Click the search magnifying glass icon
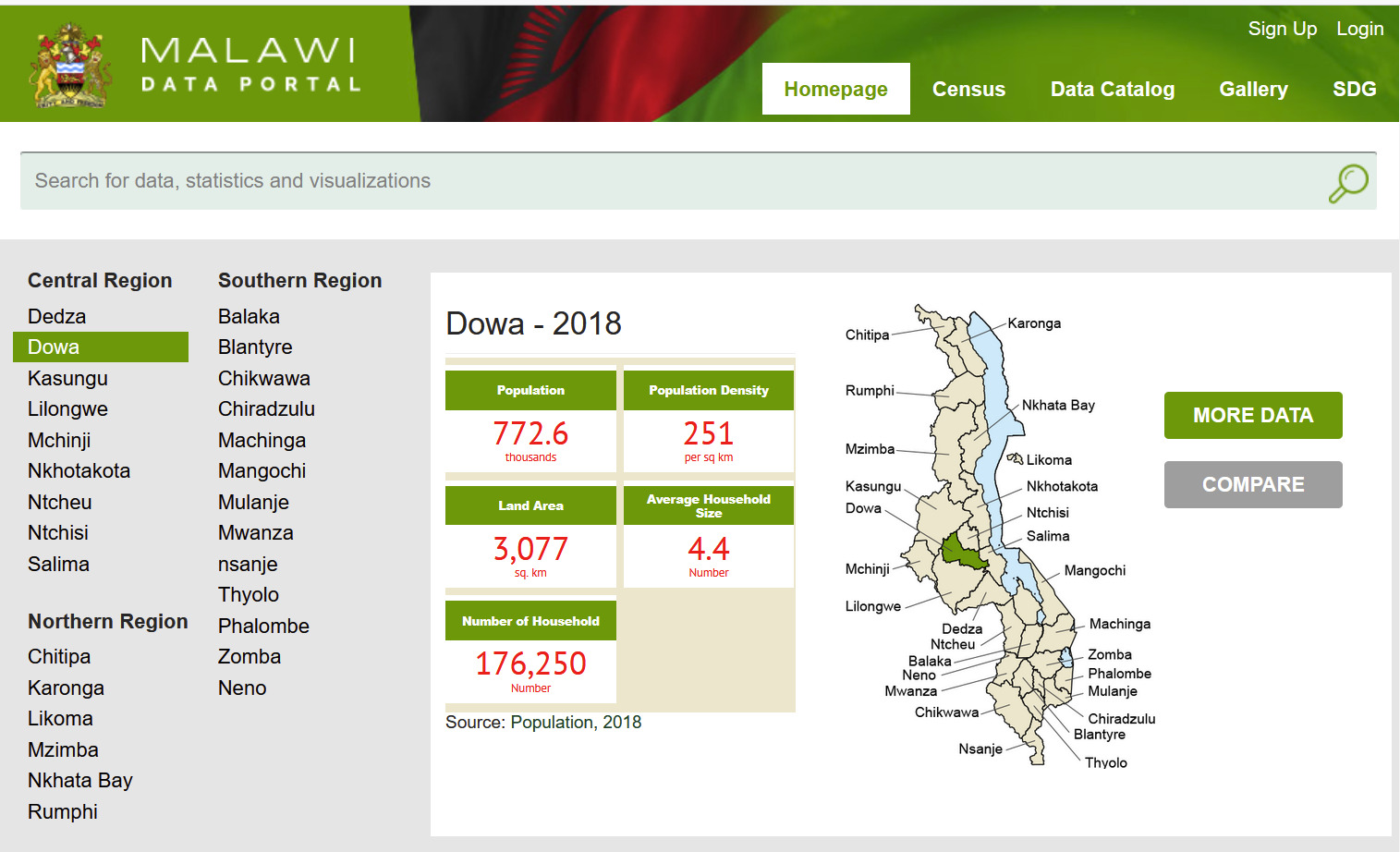1400x852 pixels. (x=1347, y=182)
